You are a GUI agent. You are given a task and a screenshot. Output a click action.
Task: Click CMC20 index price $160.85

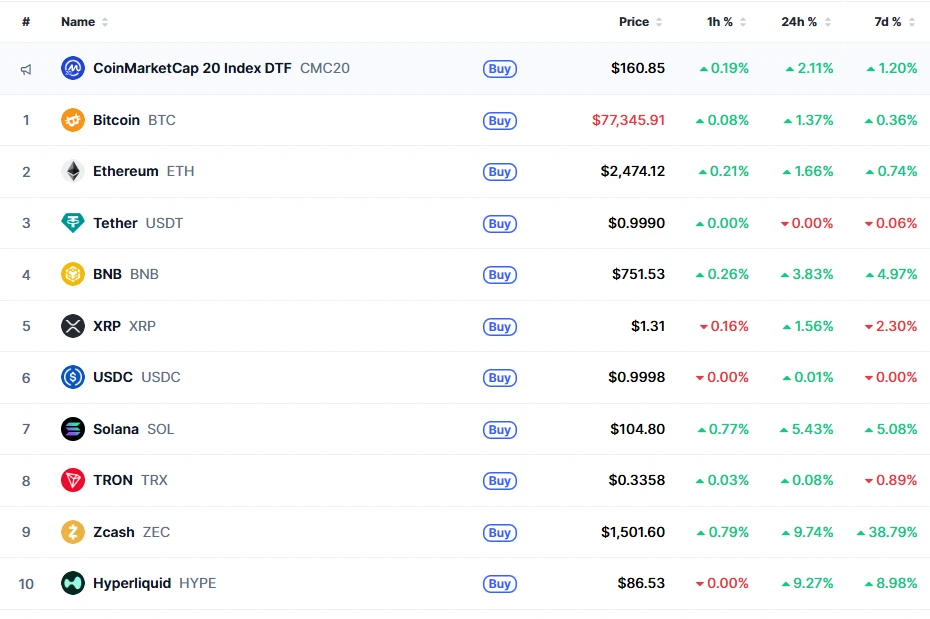pos(638,68)
